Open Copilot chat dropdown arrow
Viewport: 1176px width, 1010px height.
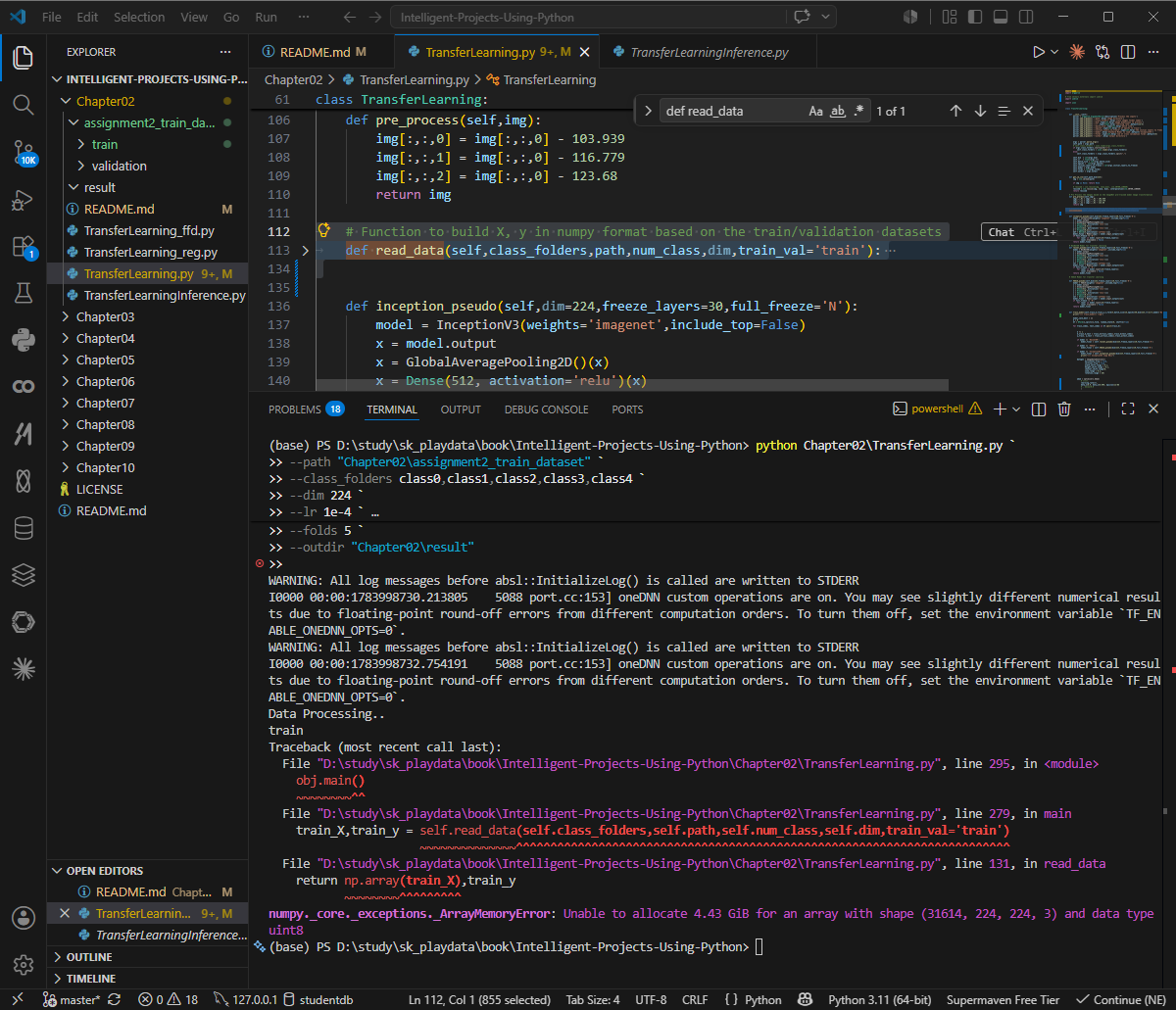(x=826, y=17)
